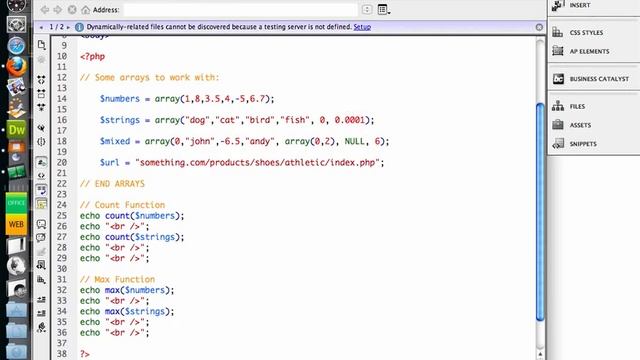Open the Insert panel icon
This screenshot has height=360, width=640.
[558, 5]
